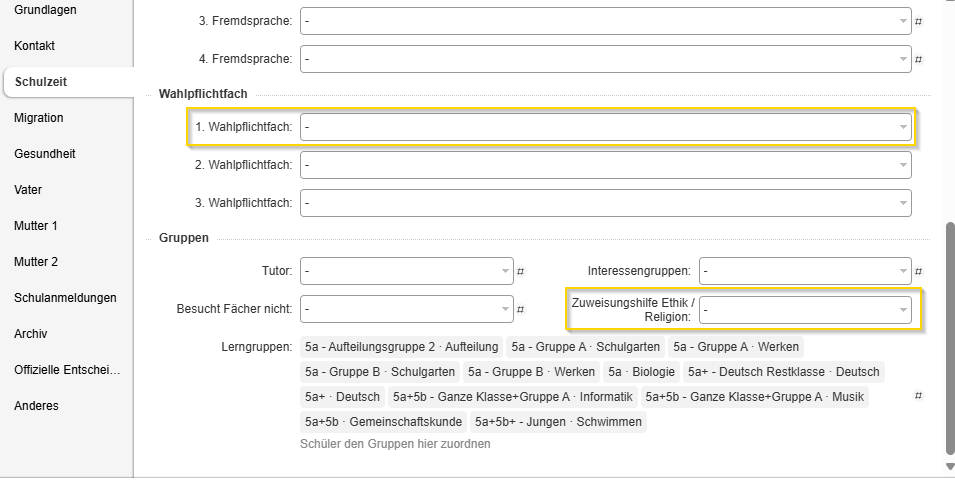This screenshot has width=955, height=484.
Task: Expand the 2. Wahlpflichtfach dropdown
Action: [605, 165]
